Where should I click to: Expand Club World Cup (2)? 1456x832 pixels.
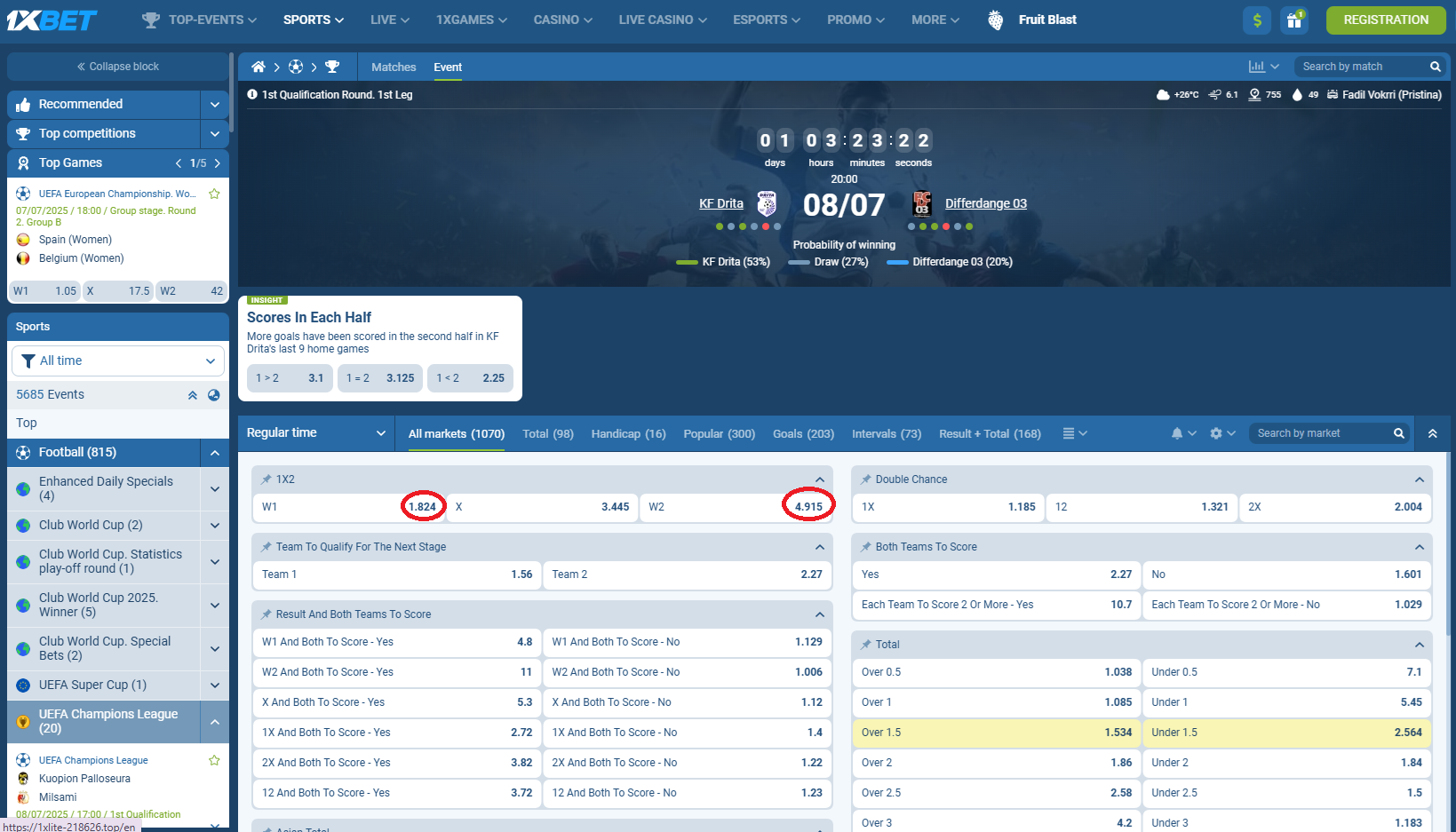tap(214, 526)
